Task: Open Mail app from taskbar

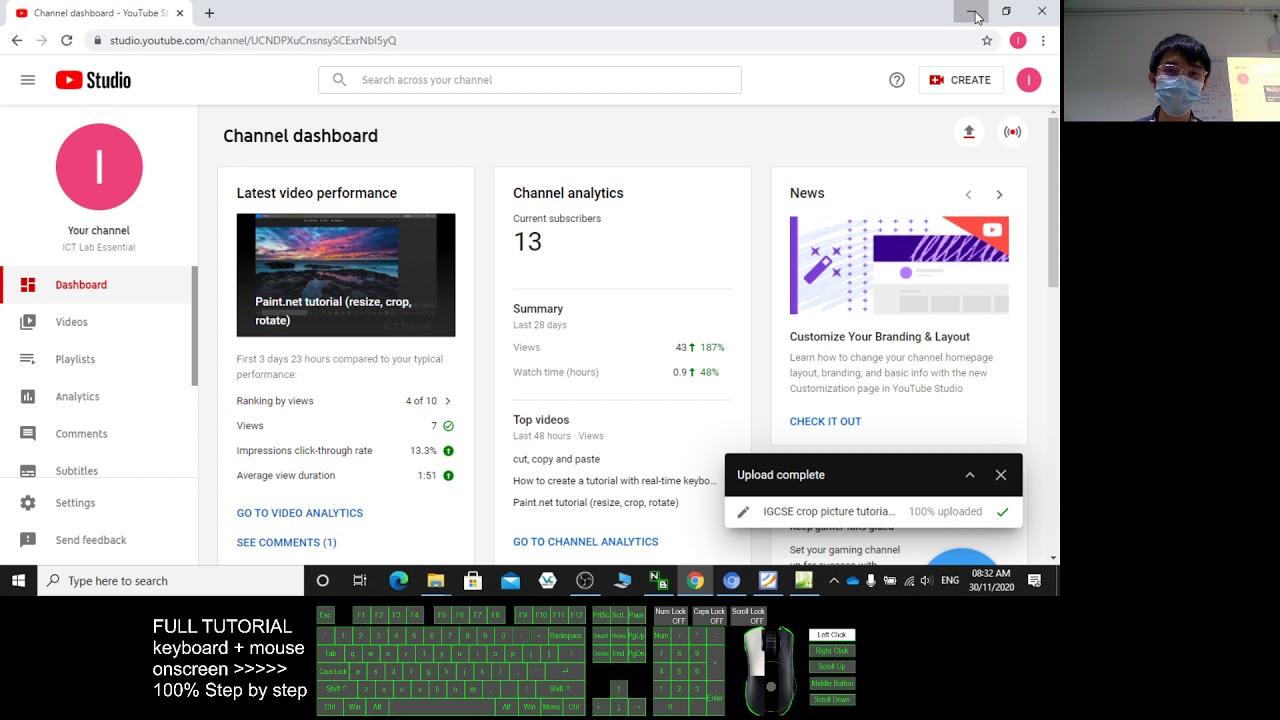Action: coord(510,581)
